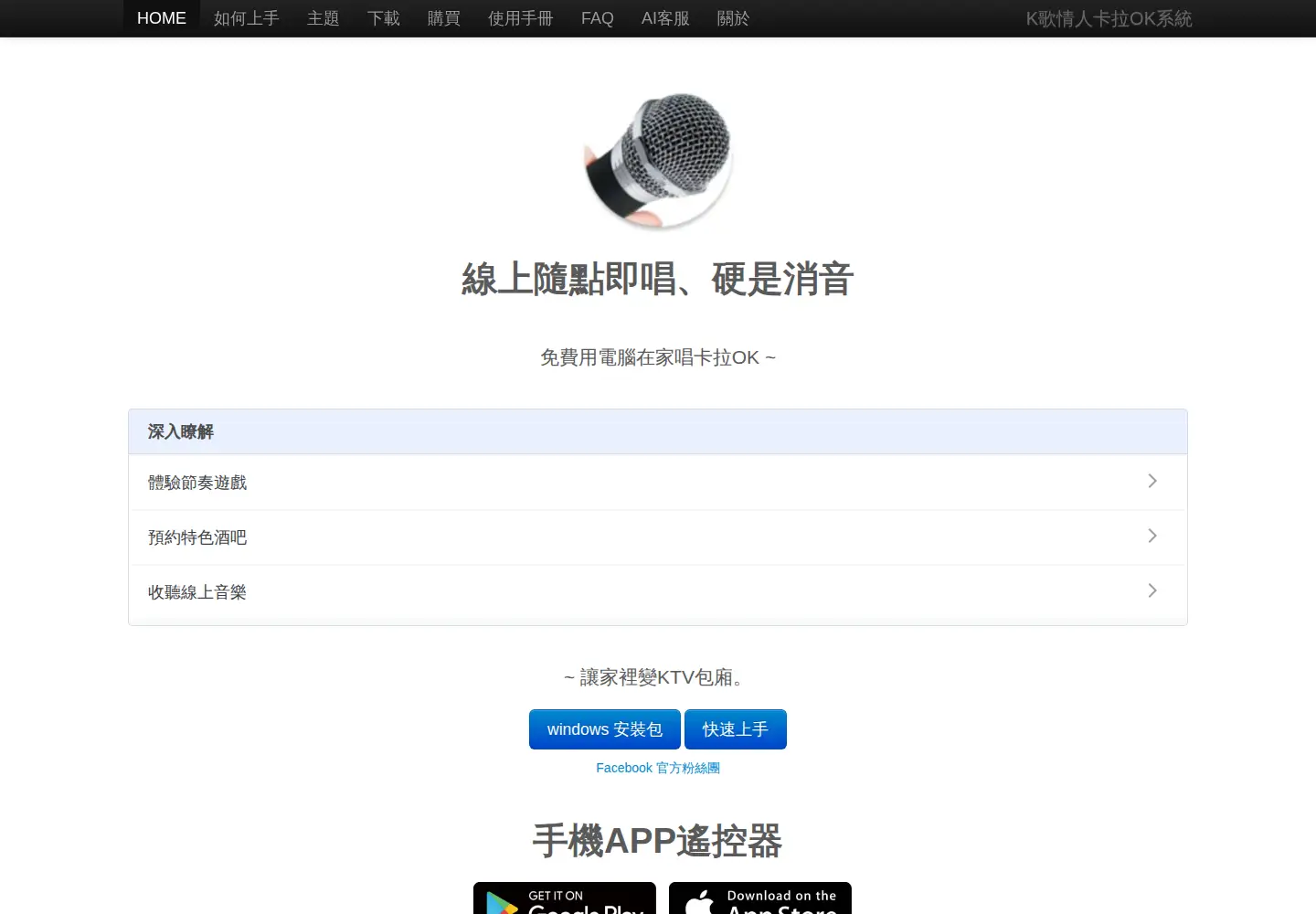Screen dimensions: 1316x914
Task: Expand chevron on 體驗節奏遊戲 row
Action: click(1152, 481)
